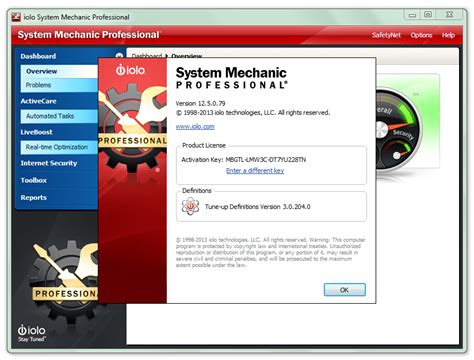Click the Activation Key value text
Viewport: 474px width, 360px height.
[266, 160]
